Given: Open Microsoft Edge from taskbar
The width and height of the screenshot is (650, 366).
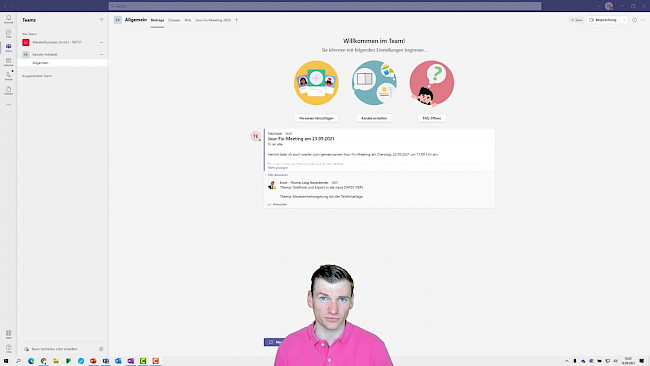Looking at the screenshot, I should click(31, 361).
